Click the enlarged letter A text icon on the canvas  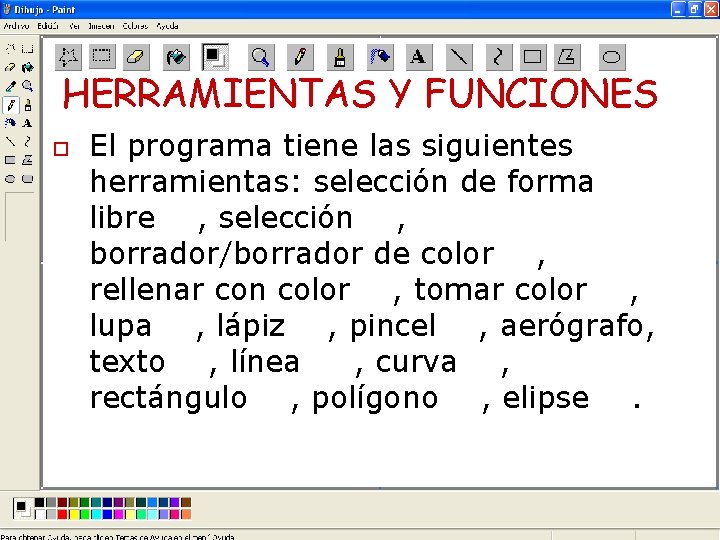coord(419,57)
